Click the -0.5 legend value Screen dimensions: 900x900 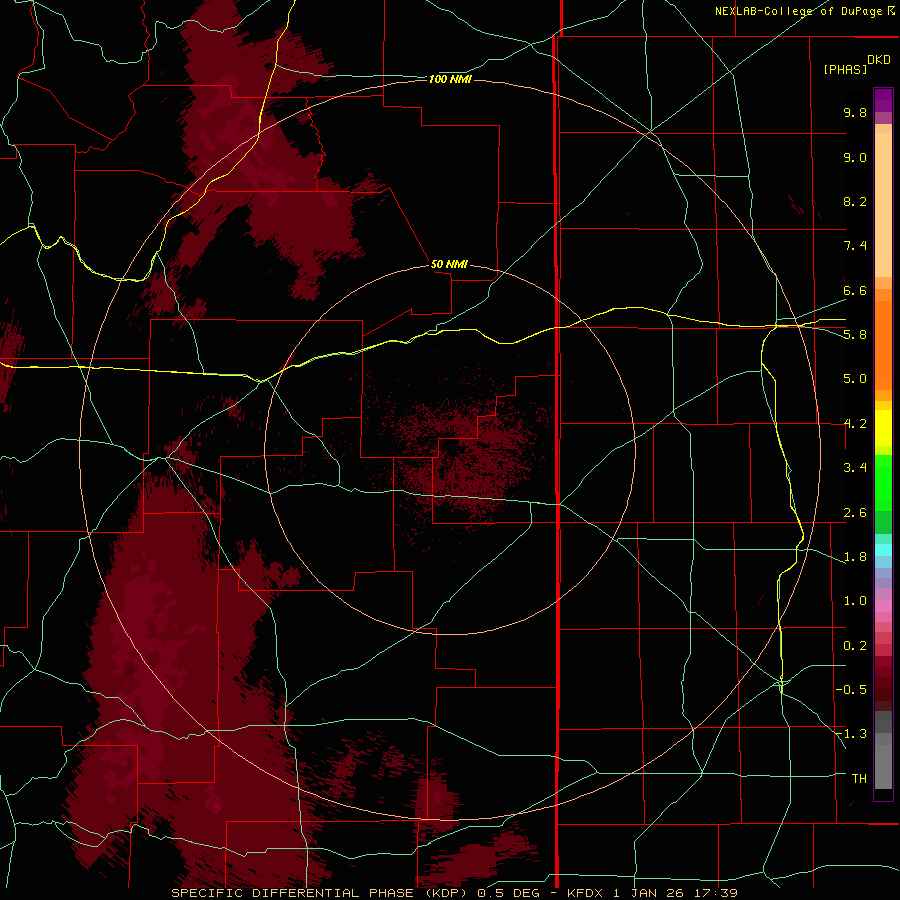point(851,690)
